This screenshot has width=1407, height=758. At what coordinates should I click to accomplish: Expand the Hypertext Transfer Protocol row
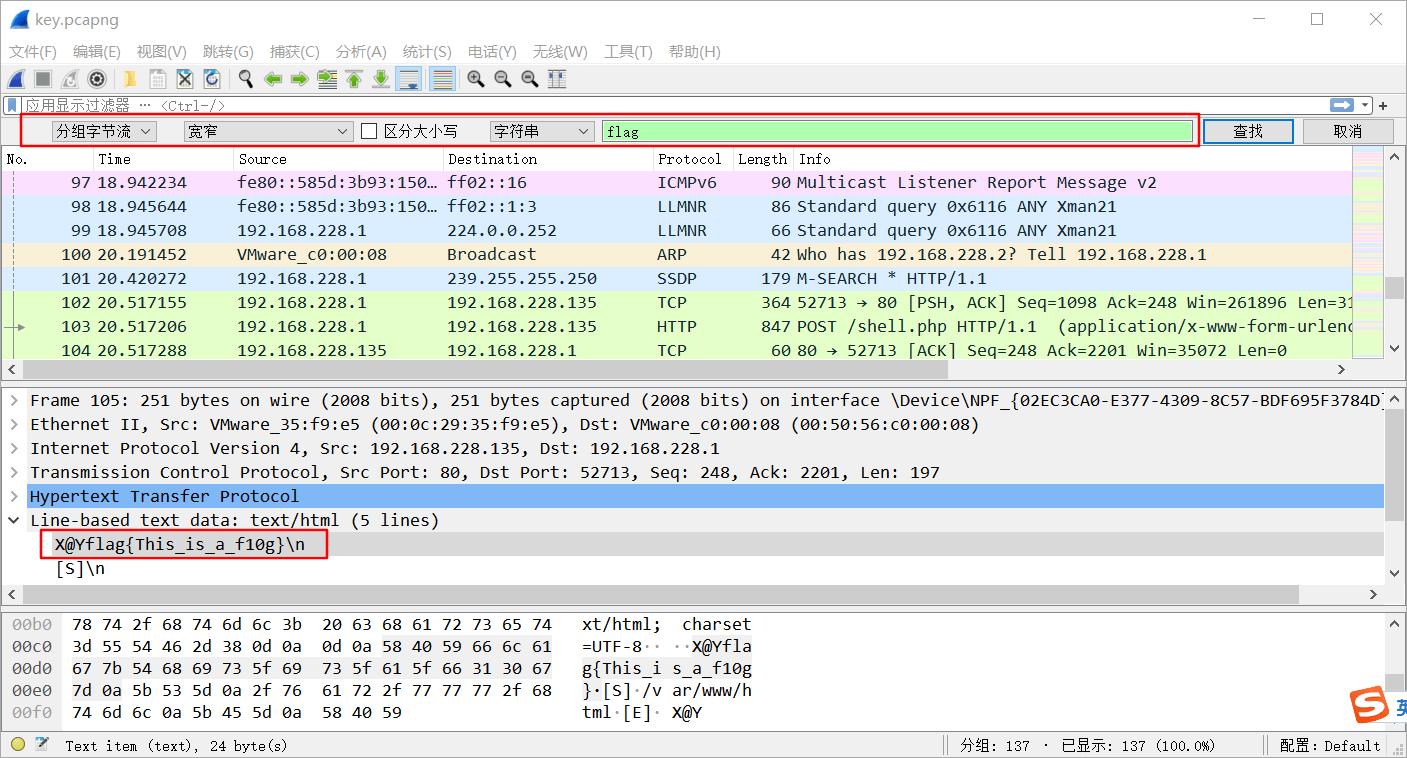point(14,496)
